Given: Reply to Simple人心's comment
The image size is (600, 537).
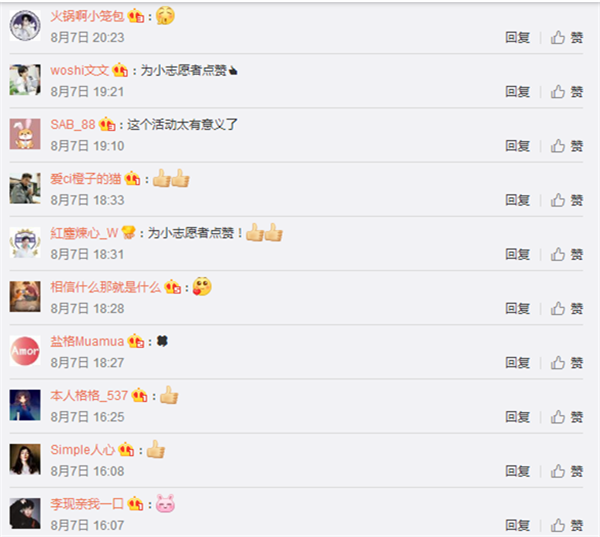Looking at the screenshot, I should [517, 471].
